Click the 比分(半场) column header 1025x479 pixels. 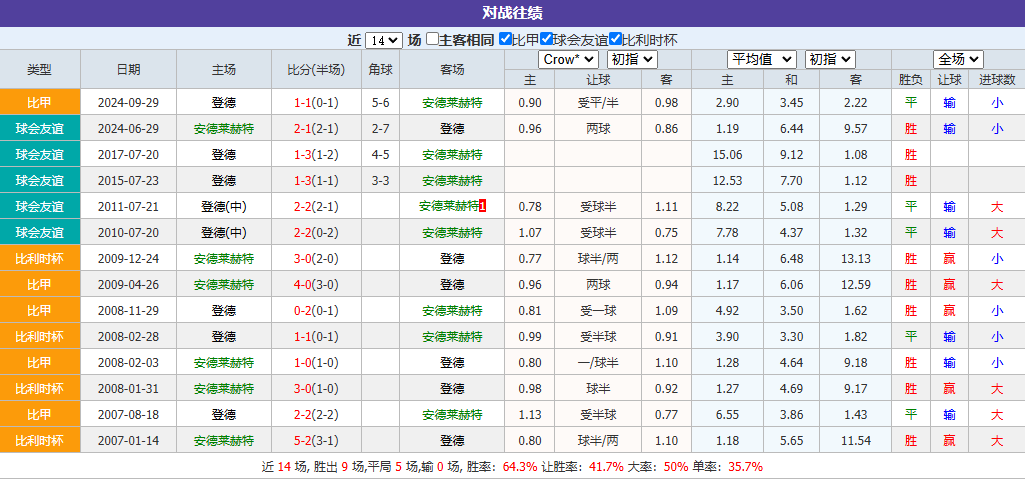click(316, 69)
